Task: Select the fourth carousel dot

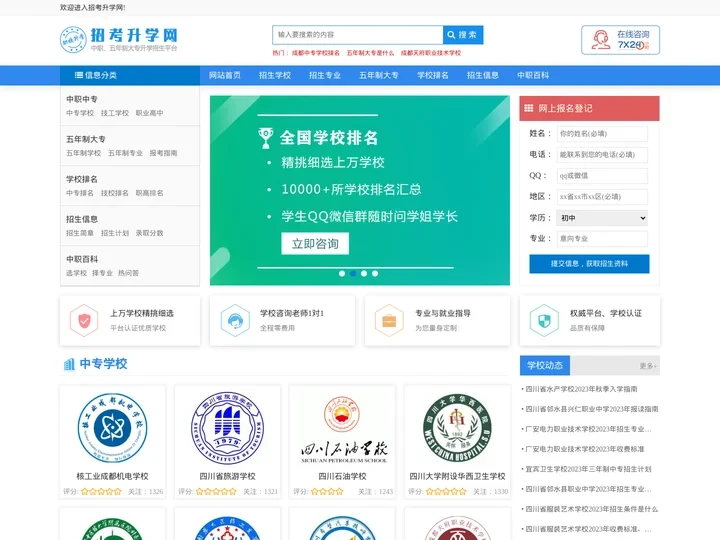Action: [x=375, y=273]
